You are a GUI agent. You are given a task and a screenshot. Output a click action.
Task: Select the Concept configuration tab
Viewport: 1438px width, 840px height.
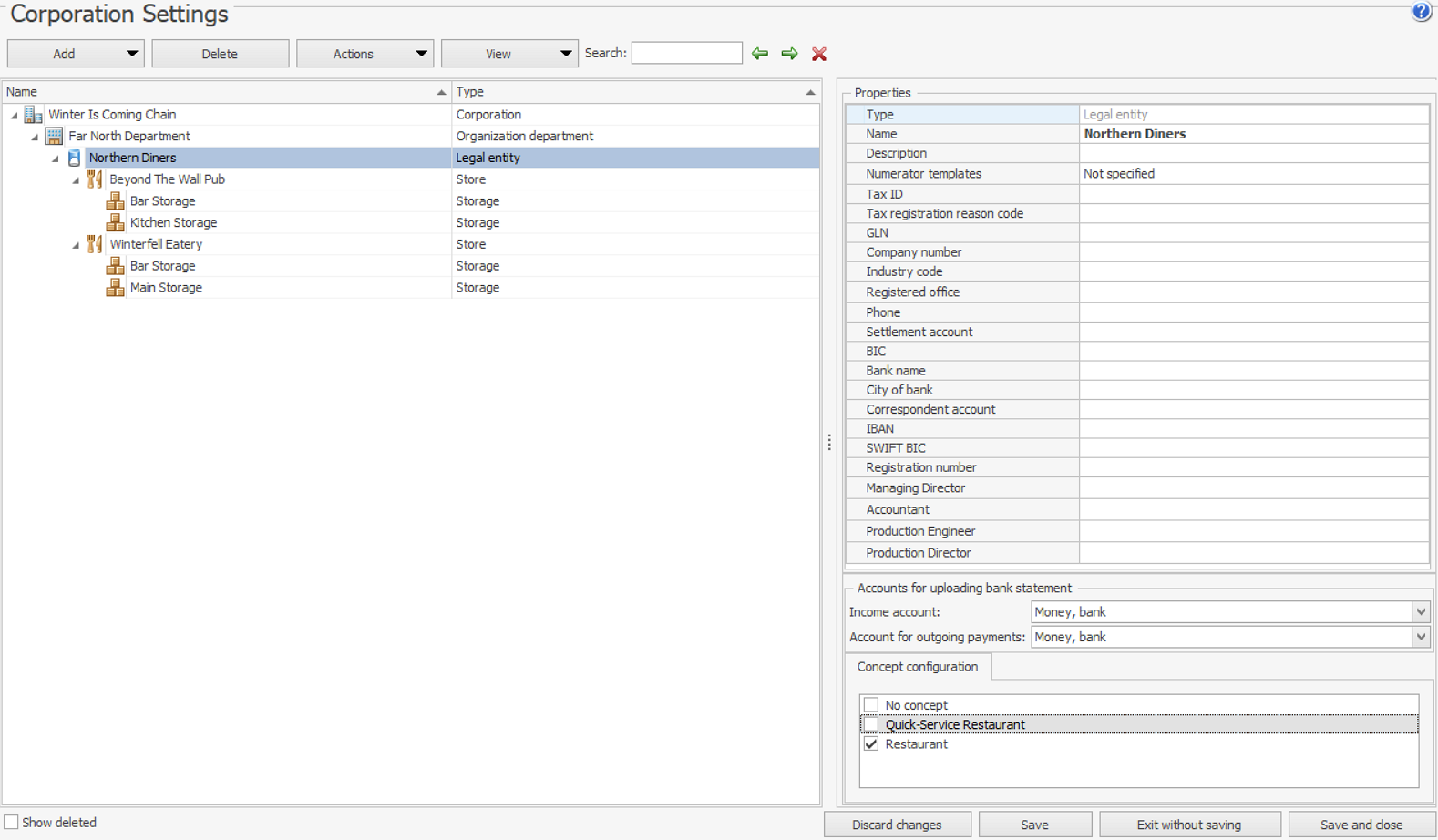click(x=917, y=667)
